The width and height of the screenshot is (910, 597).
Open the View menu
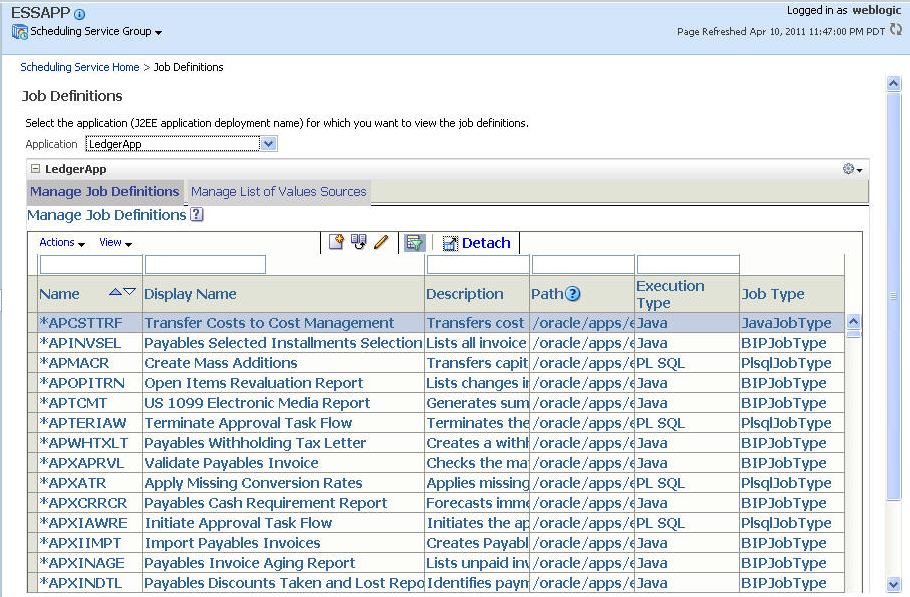point(115,243)
